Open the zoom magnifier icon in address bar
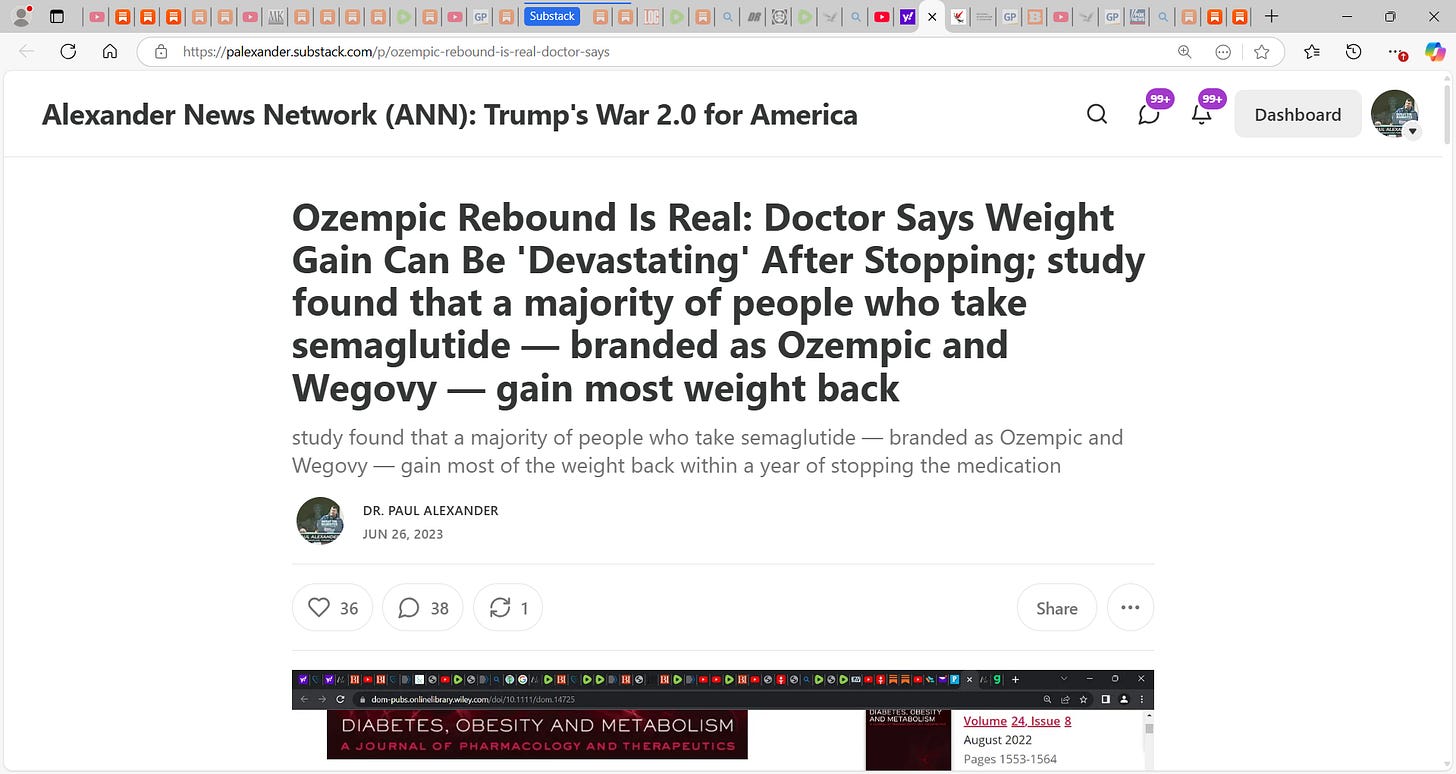This screenshot has width=1456, height=774. pyautogui.click(x=1184, y=52)
